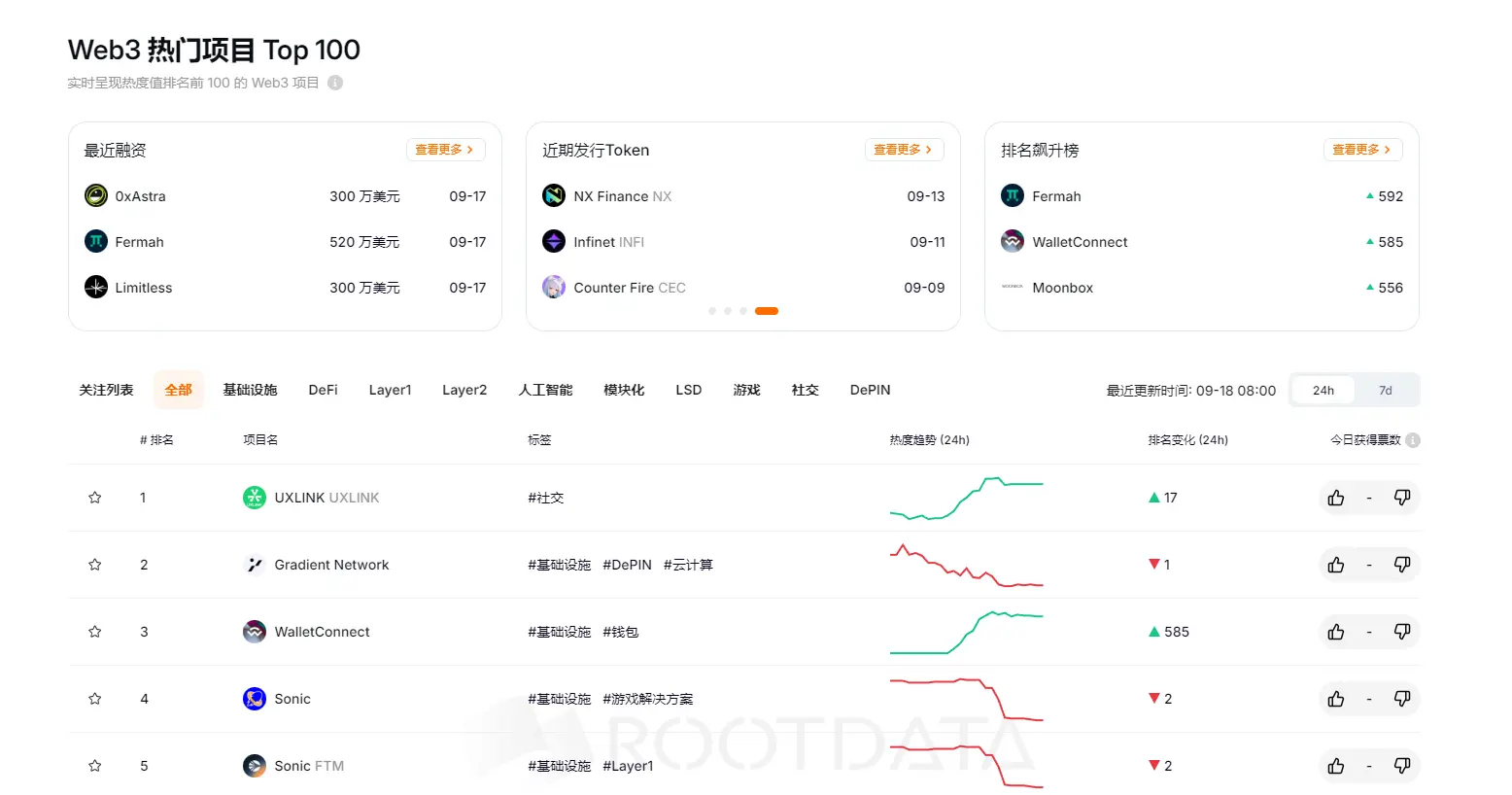Star the UXLINK row as favorite

(94, 497)
